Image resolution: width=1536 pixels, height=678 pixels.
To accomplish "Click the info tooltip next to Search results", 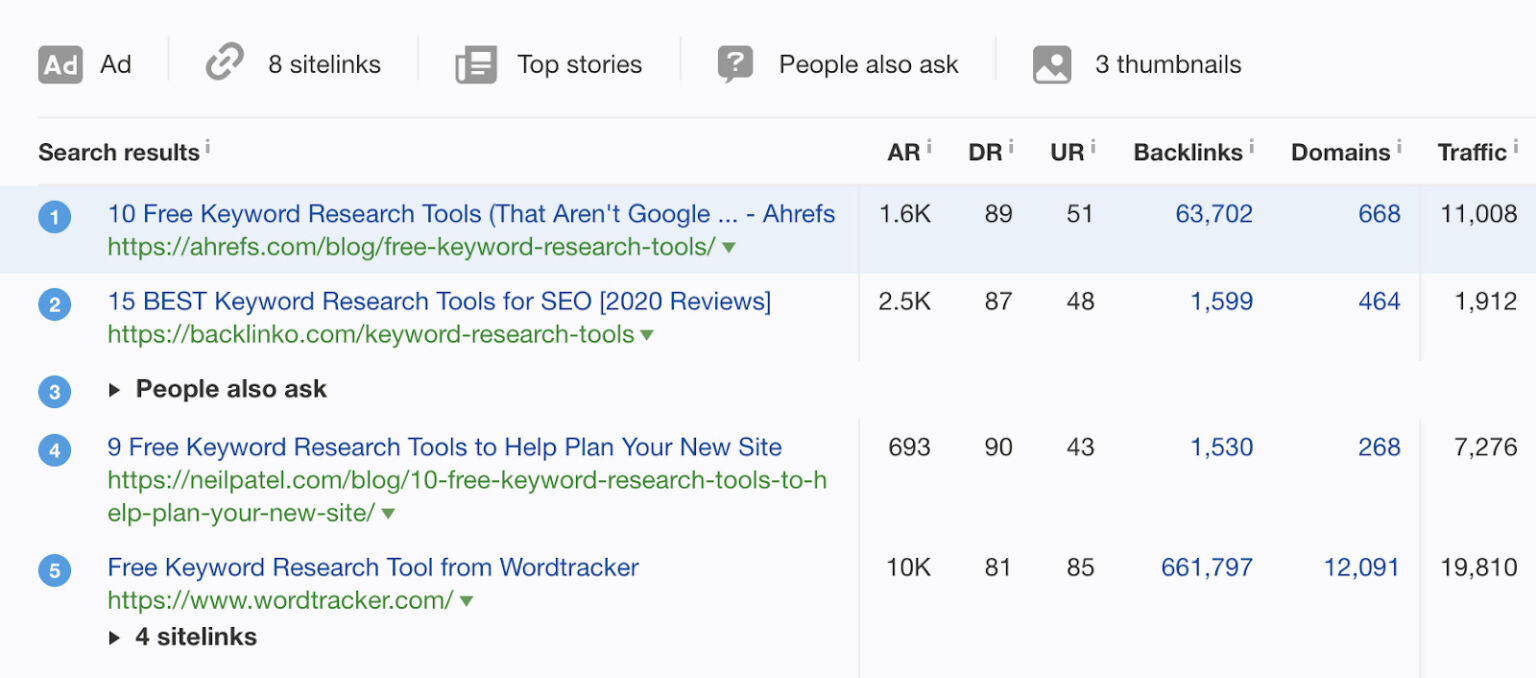I will [209, 146].
